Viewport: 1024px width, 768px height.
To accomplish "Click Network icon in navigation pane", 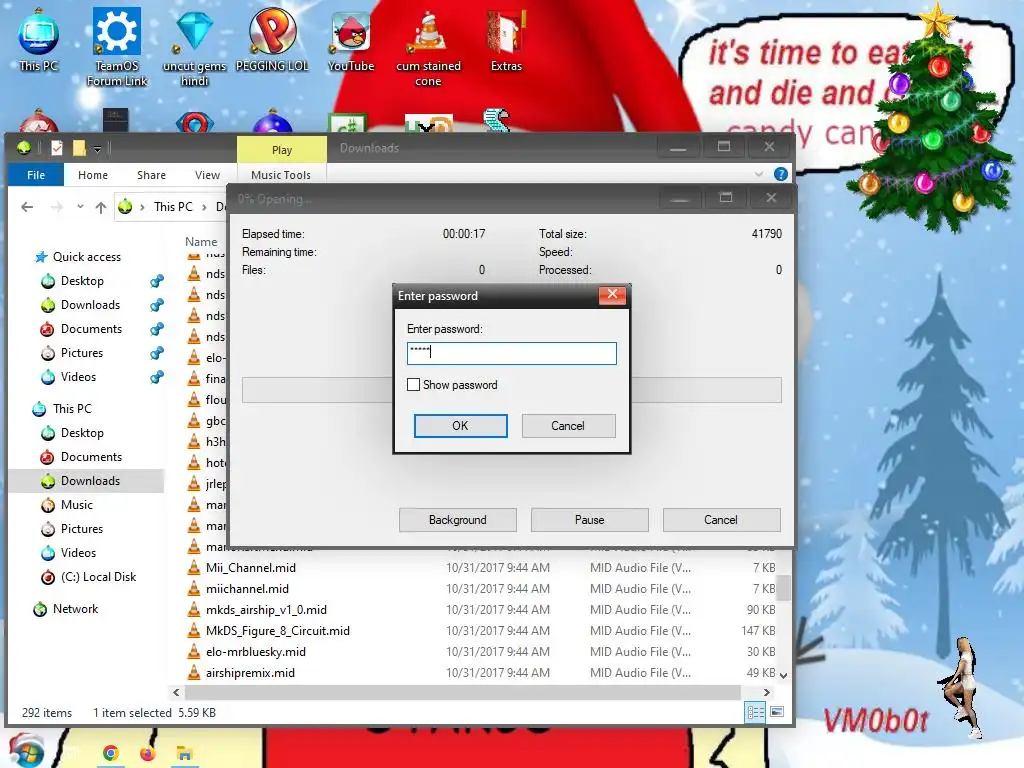I will [x=40, y=609].
